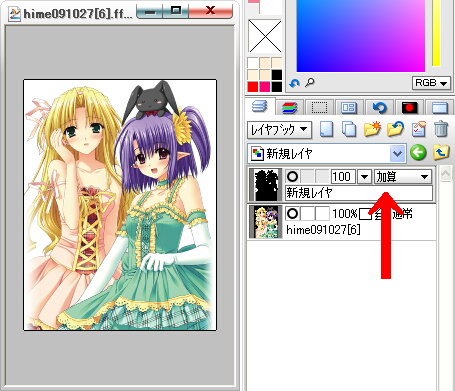Select the red color swatch
The height and width of the screenshot is (391, 455).
click(253, 87)
